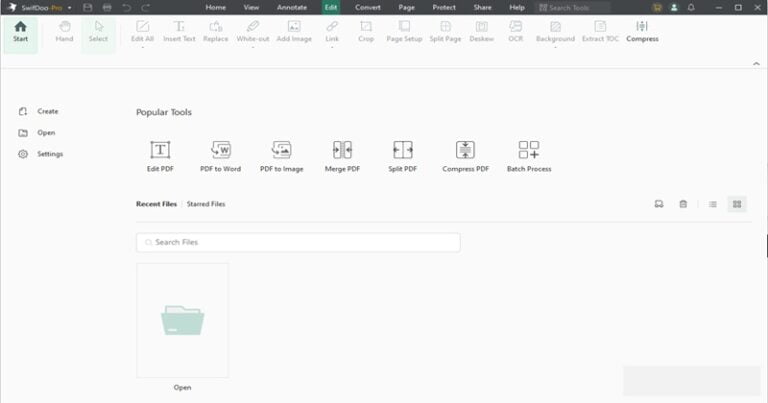Expand the SwifDoo Pro dropdown arrow
Image resolution: width=768 pixels, height=403 pixels.
coord(70,8)
